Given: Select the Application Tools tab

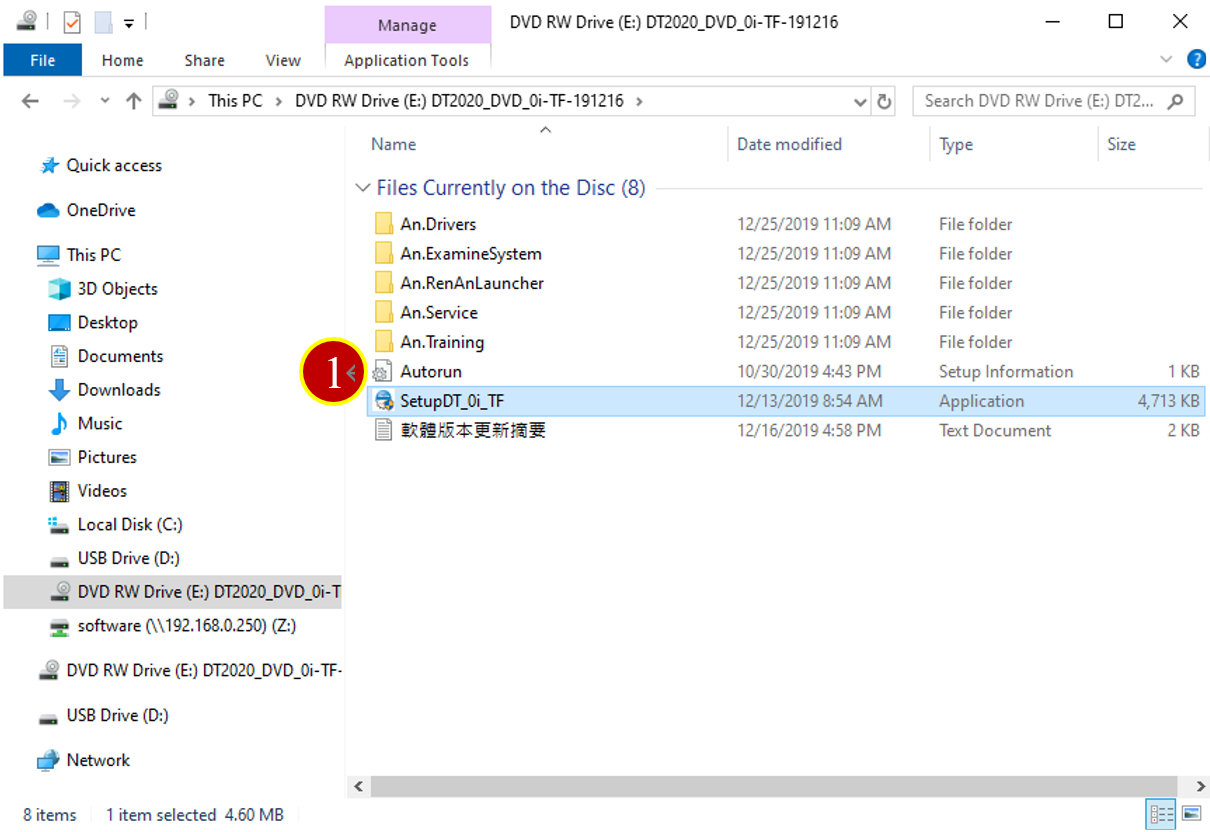Looking at the screenshot, I should 406,60.
